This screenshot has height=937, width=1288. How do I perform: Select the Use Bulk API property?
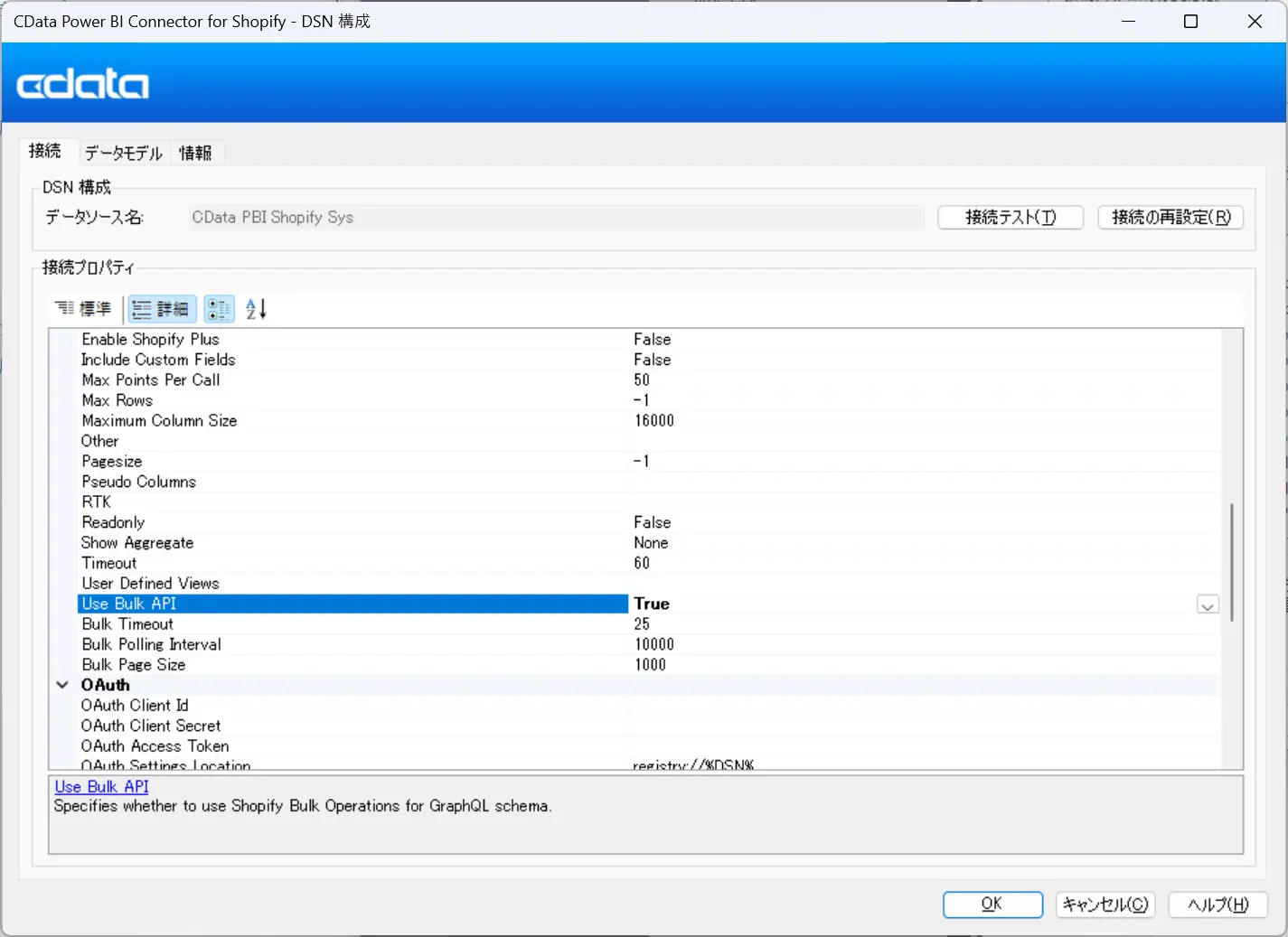pos(353,604)
